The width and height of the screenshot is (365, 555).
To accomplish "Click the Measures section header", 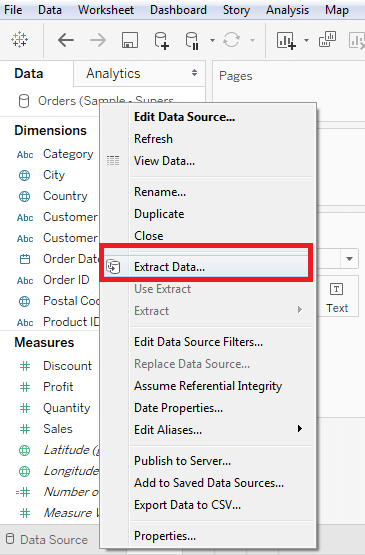I will pyautogui.click(x=44, y=343).
